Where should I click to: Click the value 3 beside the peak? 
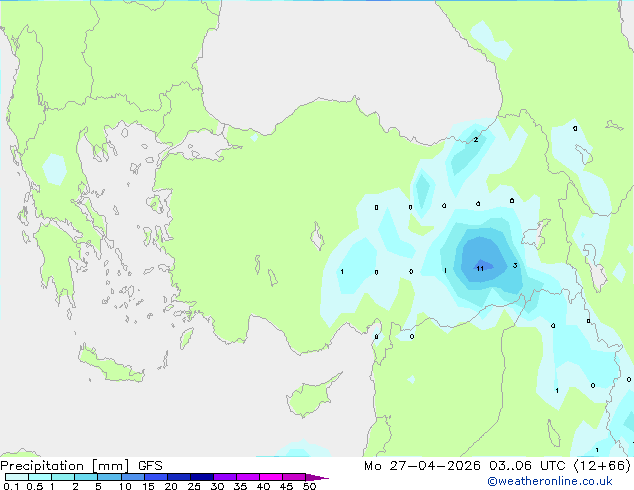[x=515, y=266]
